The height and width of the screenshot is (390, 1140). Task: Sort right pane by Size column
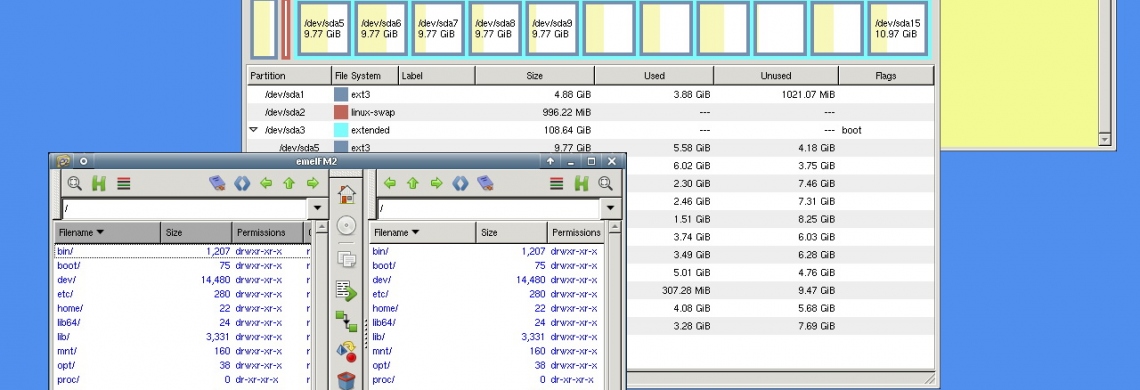512,233
